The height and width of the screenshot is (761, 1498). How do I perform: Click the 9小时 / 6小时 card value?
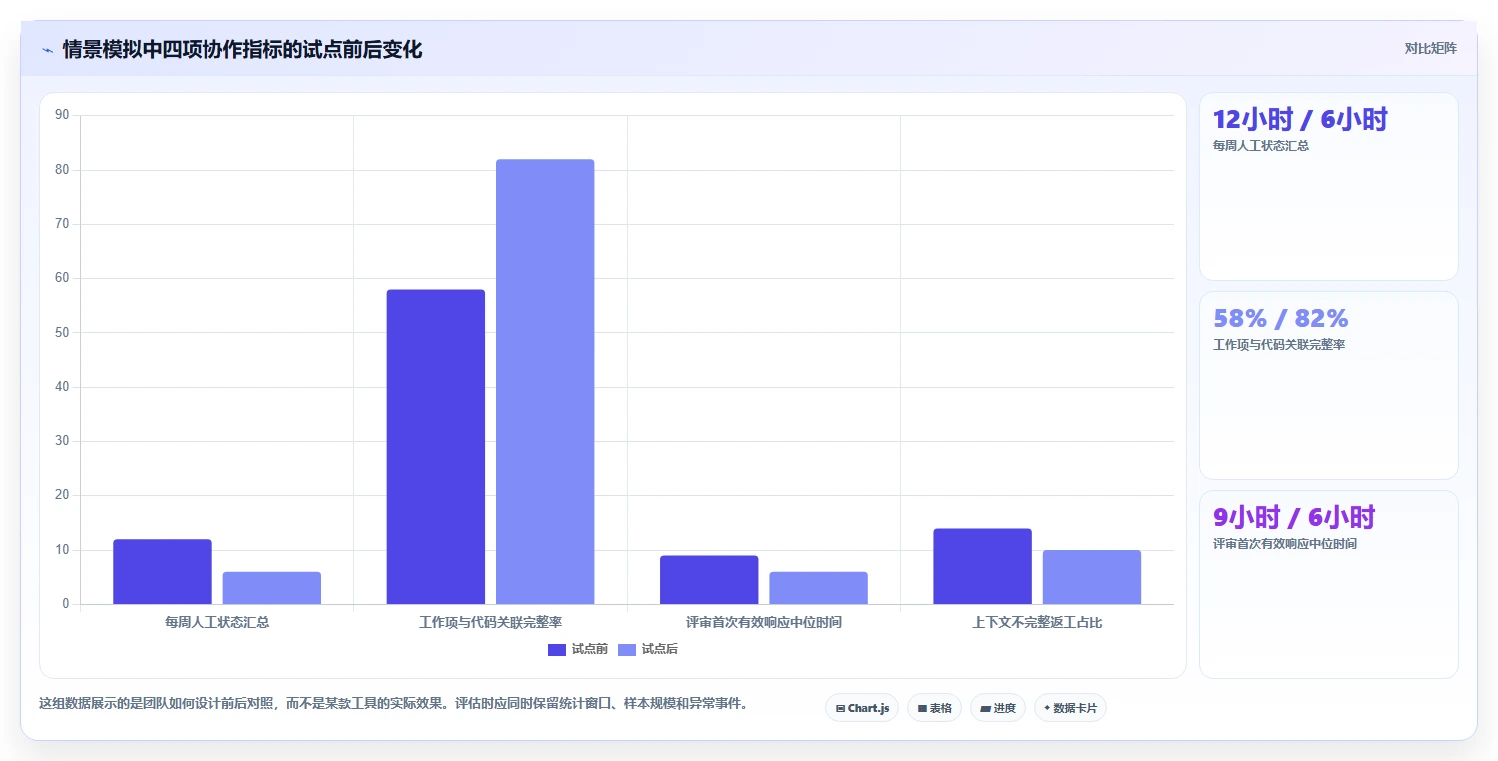[x=1294, y=517]
